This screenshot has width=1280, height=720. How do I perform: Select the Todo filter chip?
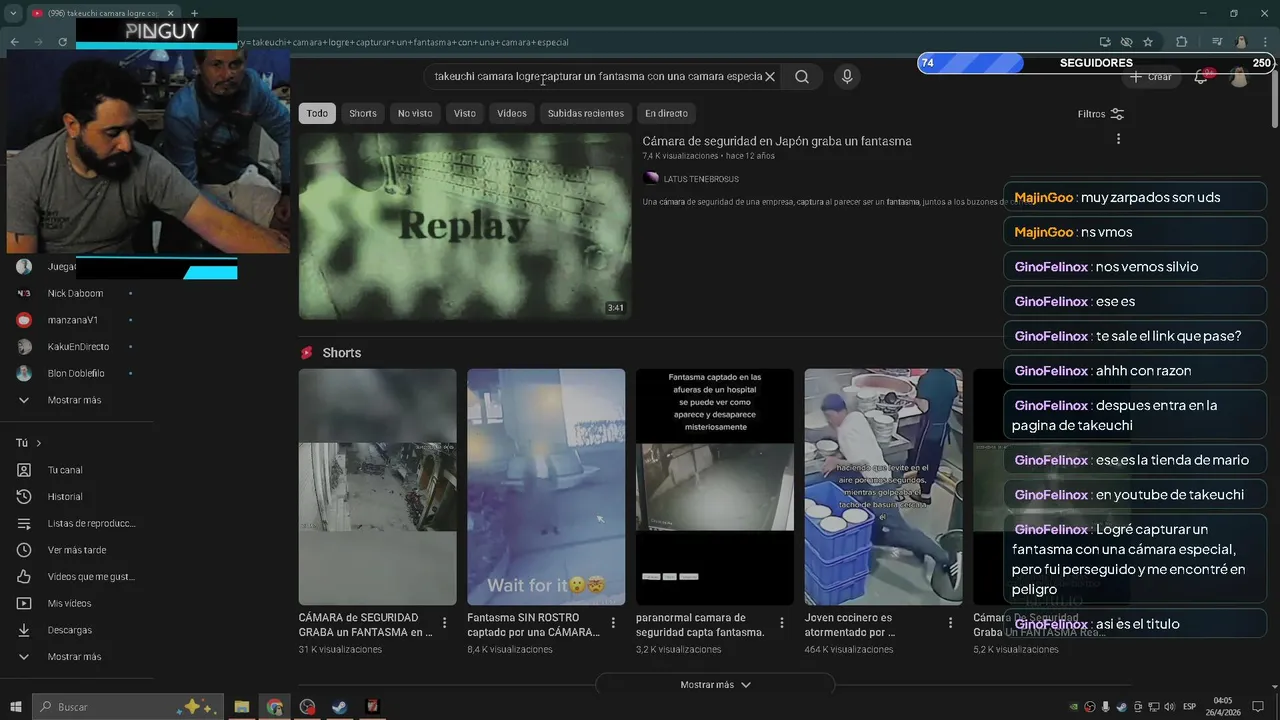(317, 113)
